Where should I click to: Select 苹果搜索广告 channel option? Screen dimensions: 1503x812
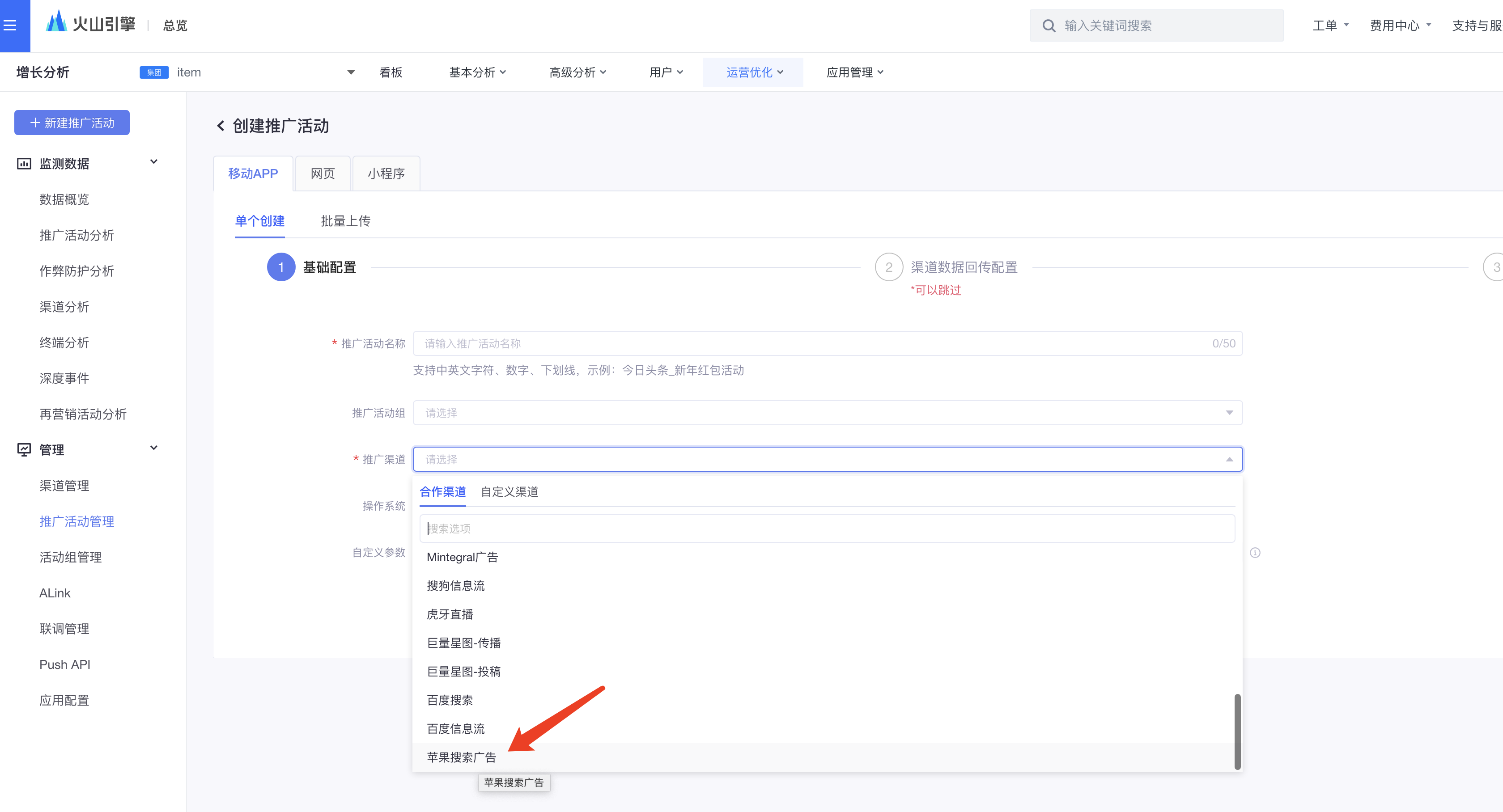pyautogui.click(x=824, y=757)
